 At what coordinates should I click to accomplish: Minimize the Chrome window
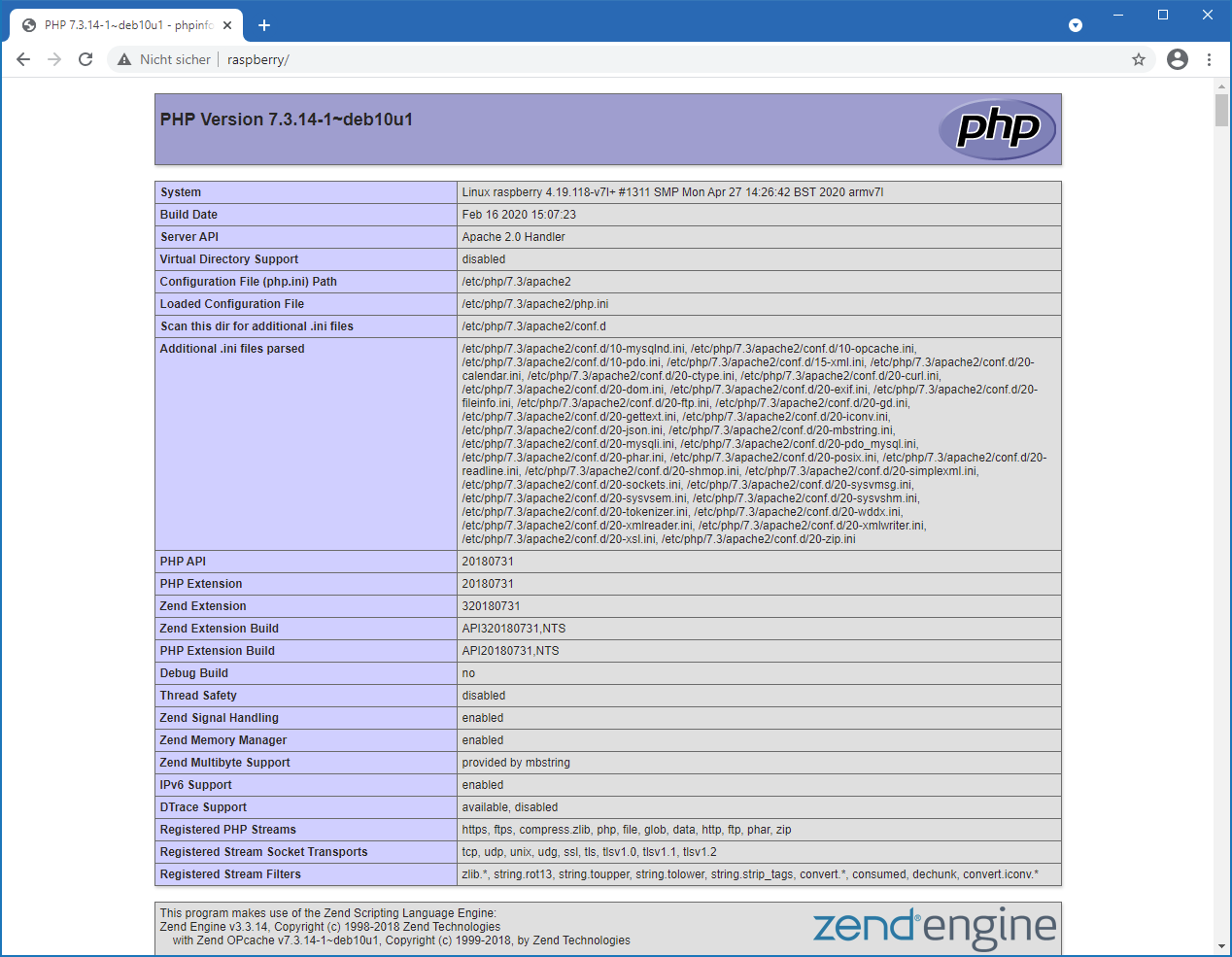[1117, 15]
